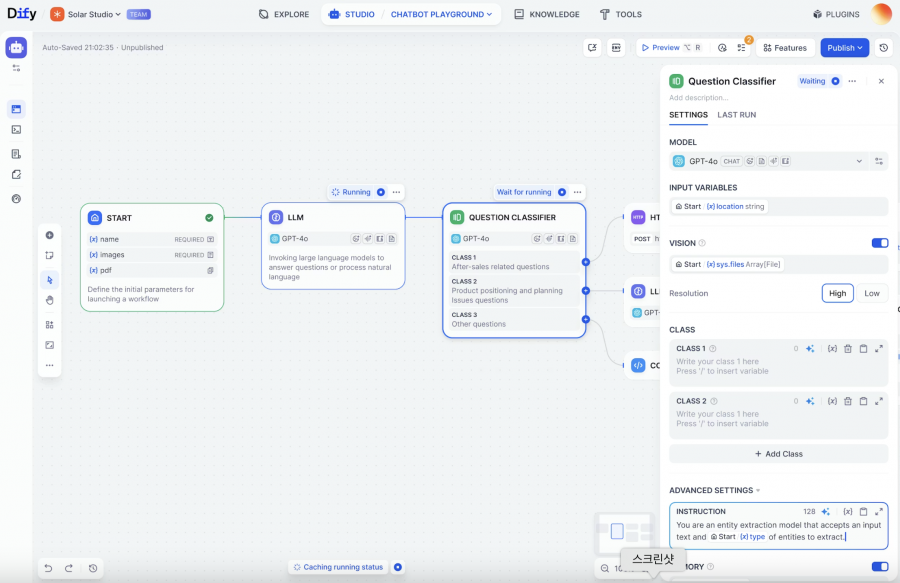
Task: Select Low resolution option
Action: 871,293
